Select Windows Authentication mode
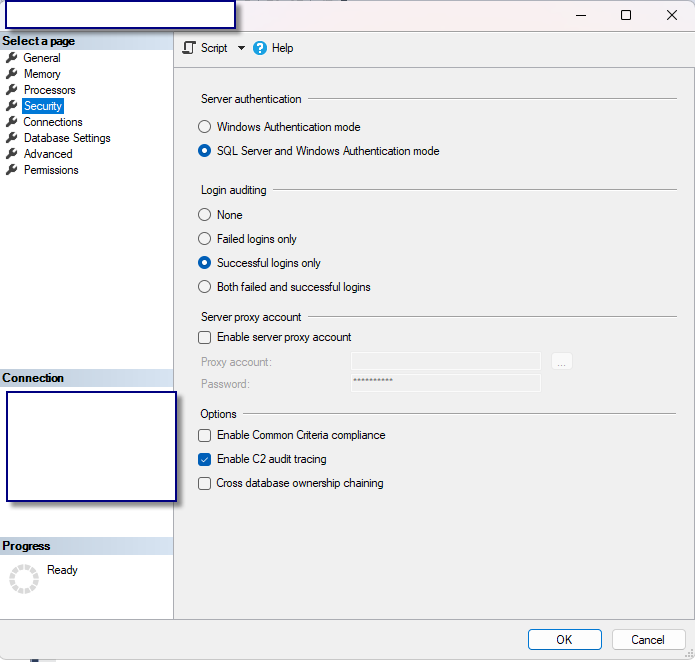Viewport: 695px width, 662px height. (279, 127)
